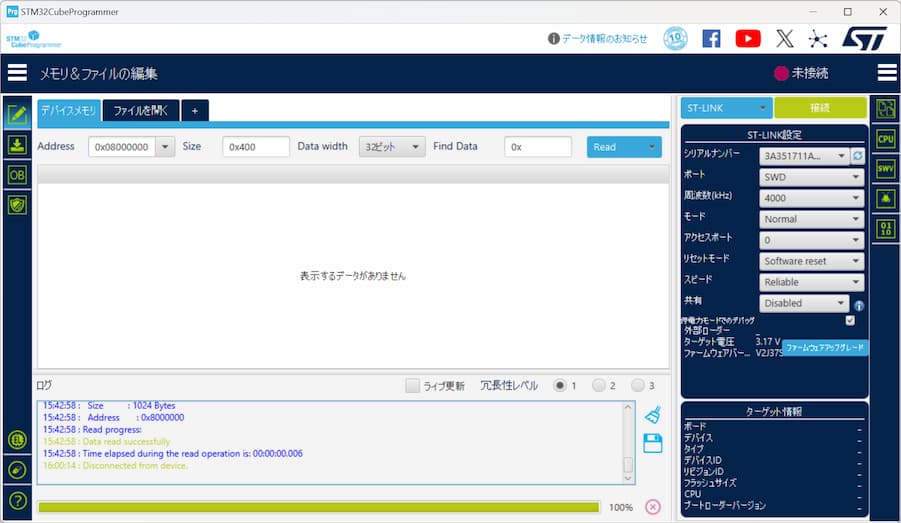Click the 3.17 V target voltage value
Image resolution: width=901 pixels, height=523 pixels.
768,341
